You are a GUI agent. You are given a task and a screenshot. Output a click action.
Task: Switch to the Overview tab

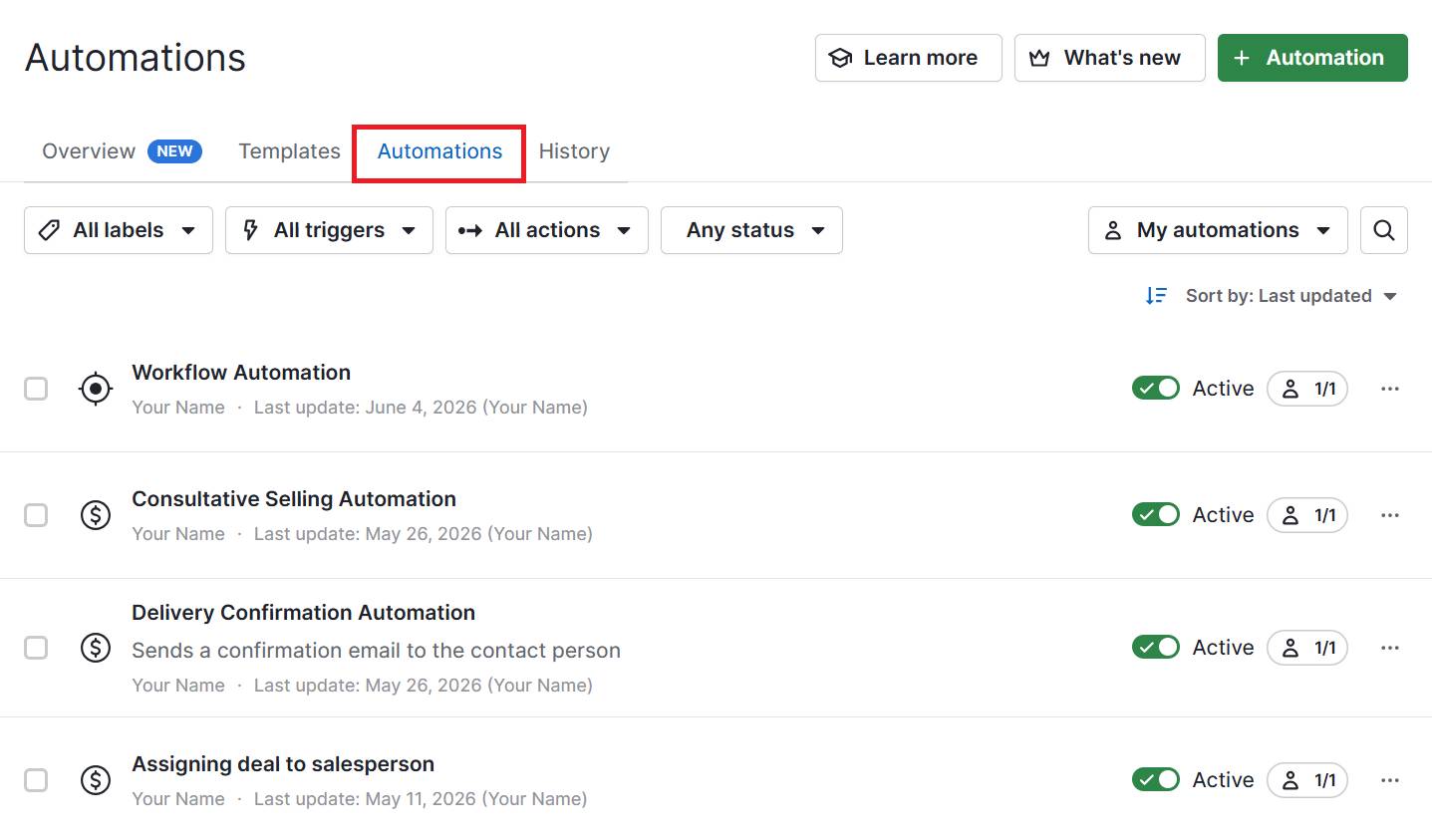(x=122, y=151)
